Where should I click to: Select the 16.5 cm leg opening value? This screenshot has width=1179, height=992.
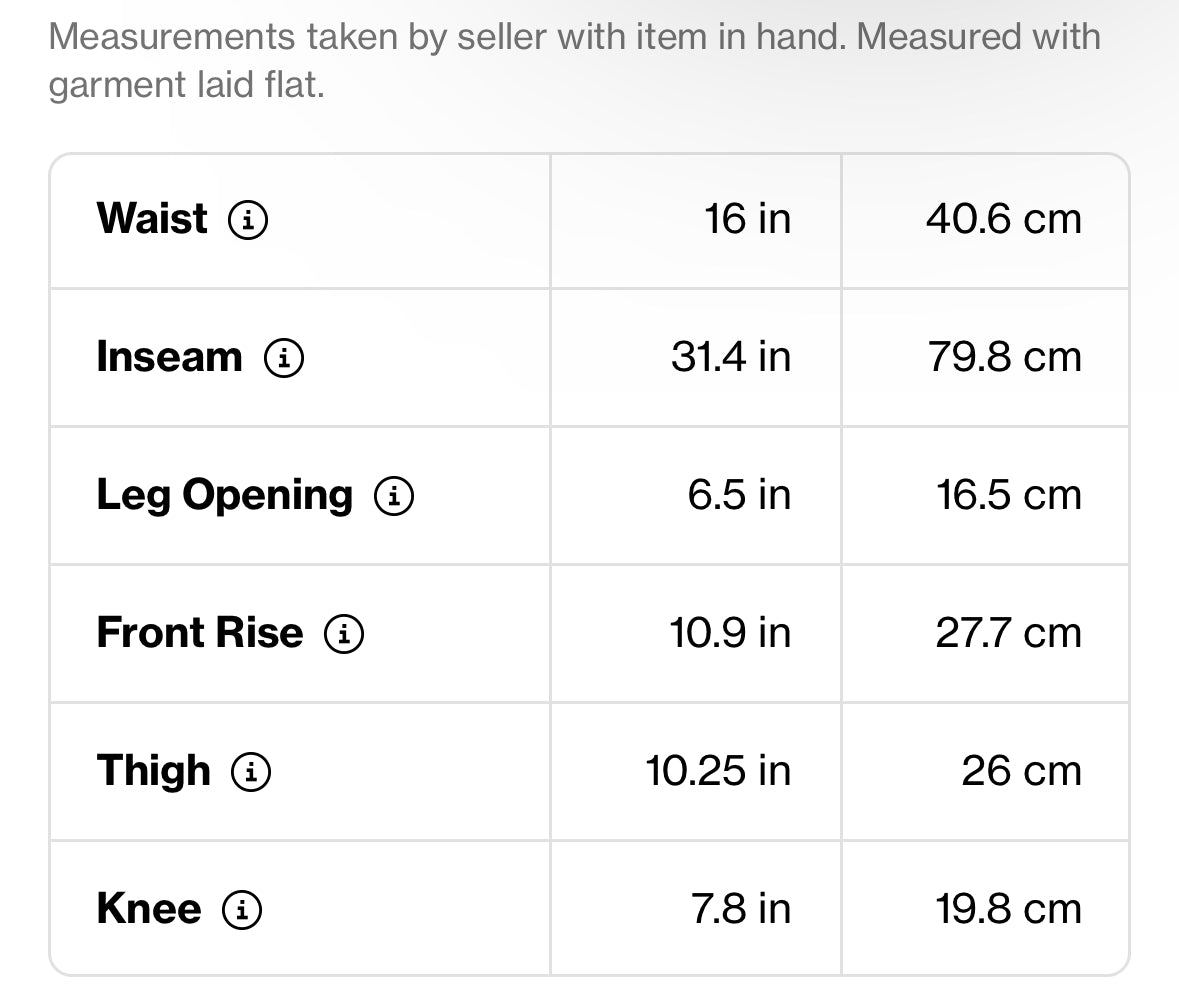click(x=1008, y=495)
